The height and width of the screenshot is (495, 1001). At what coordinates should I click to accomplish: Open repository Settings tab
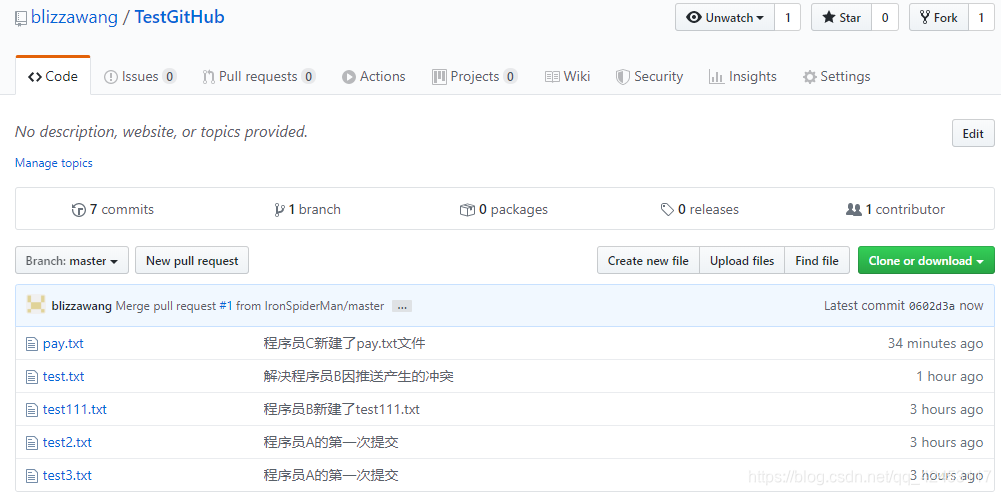coord(836,77)
